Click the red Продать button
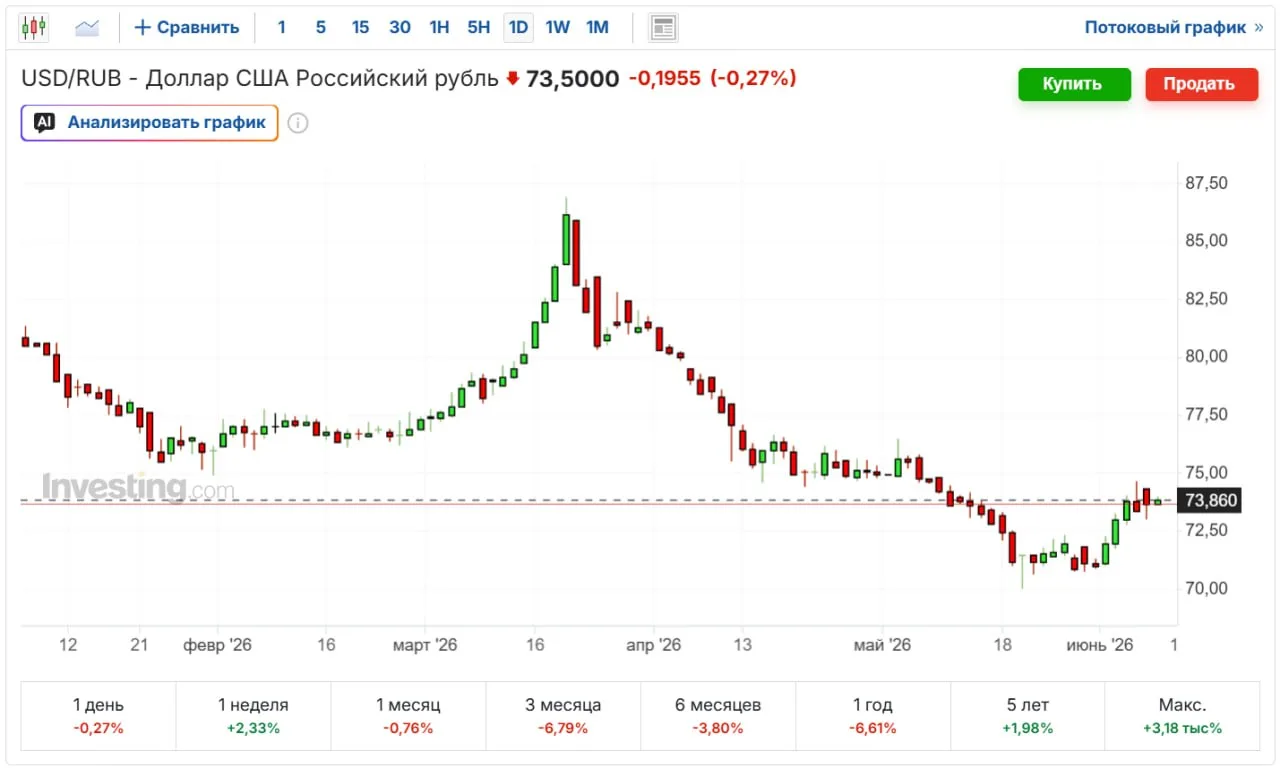 pyautogui.click(x=1200, y=84)
